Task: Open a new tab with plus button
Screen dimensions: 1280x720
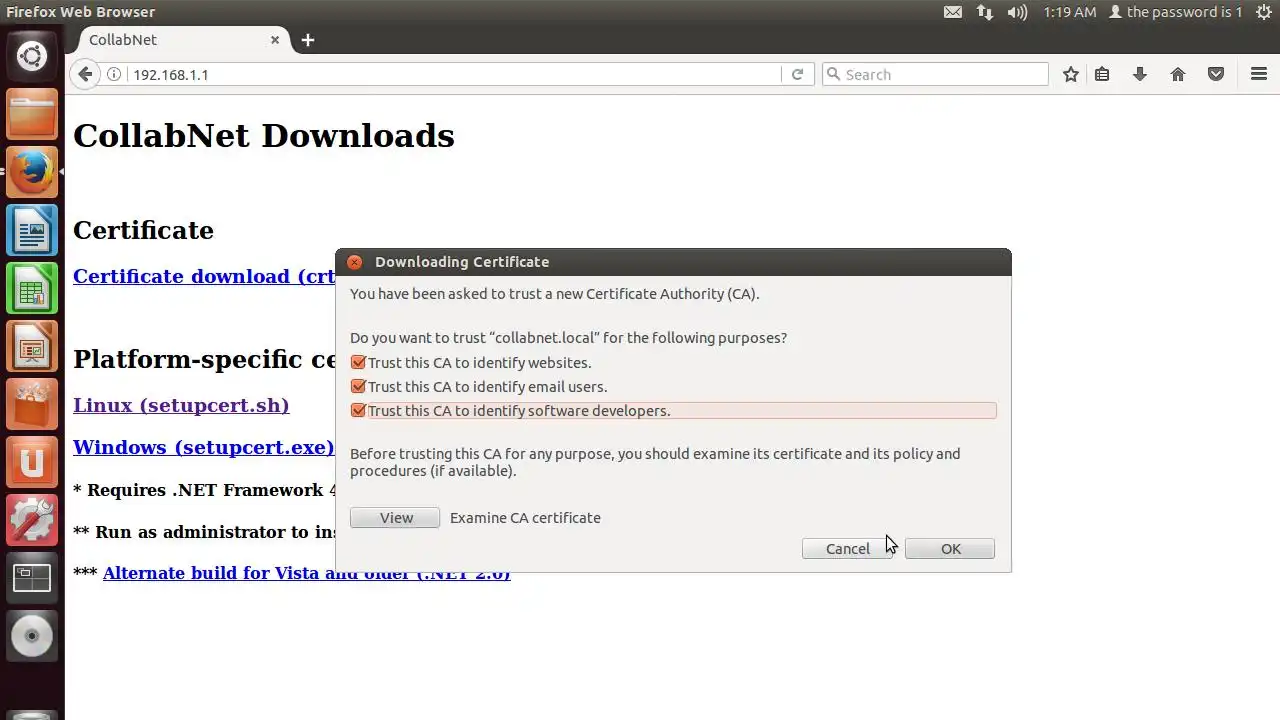Action: 308,40
